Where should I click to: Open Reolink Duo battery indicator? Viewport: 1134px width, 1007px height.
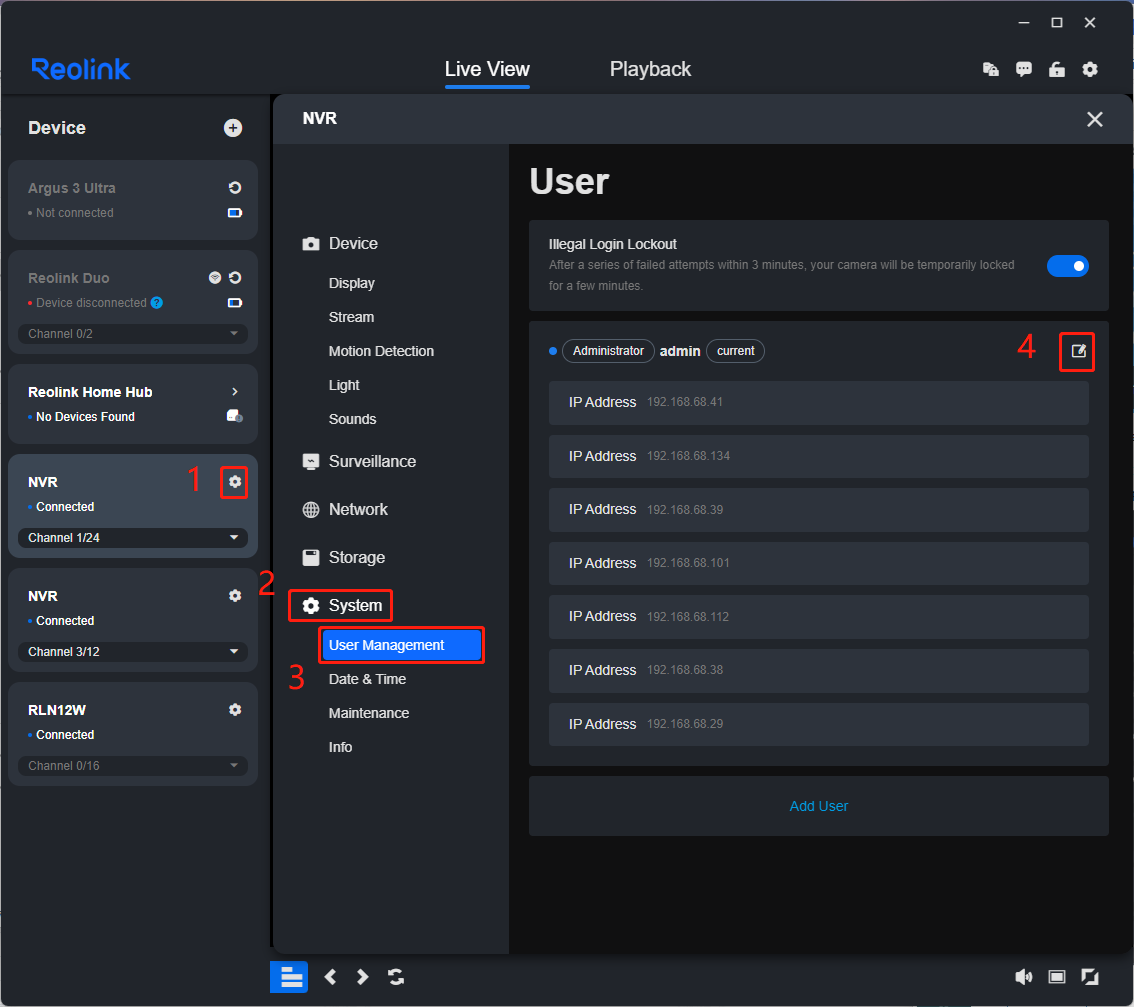click(235, 302)
